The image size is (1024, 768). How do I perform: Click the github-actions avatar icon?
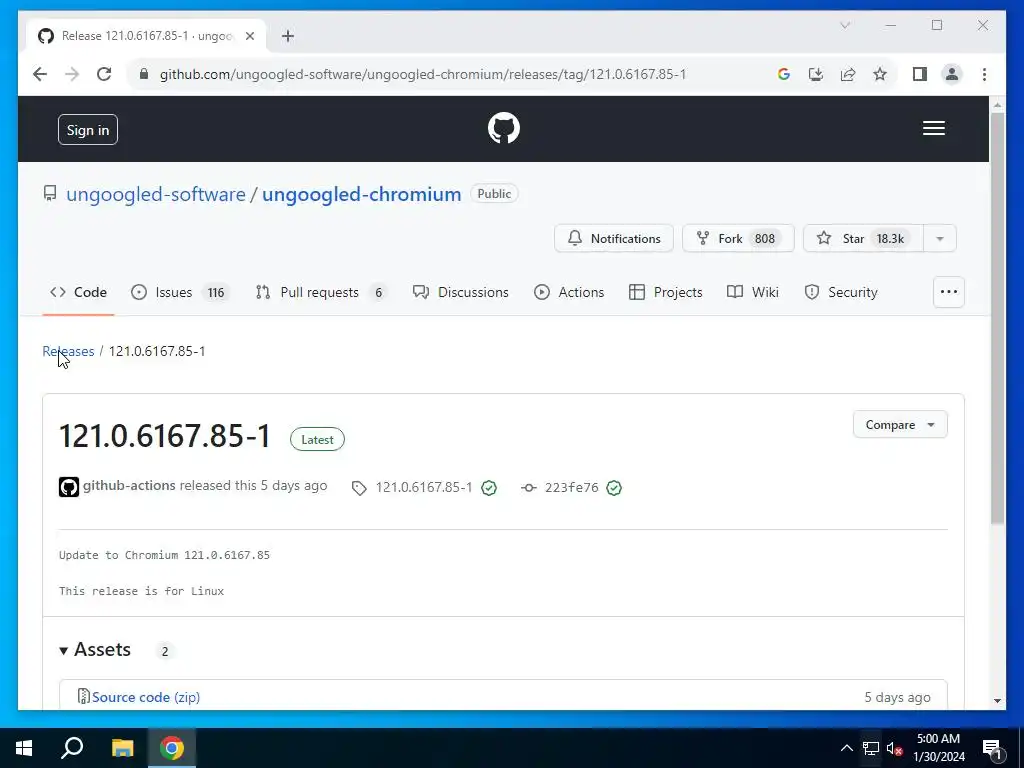click(x=69, y=487)
